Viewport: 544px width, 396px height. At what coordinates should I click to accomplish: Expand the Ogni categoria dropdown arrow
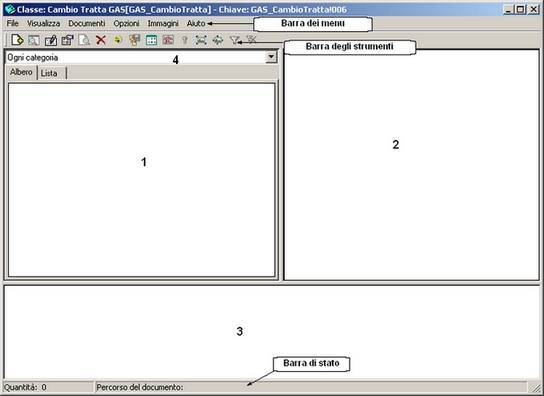click(x=271, y=57)
